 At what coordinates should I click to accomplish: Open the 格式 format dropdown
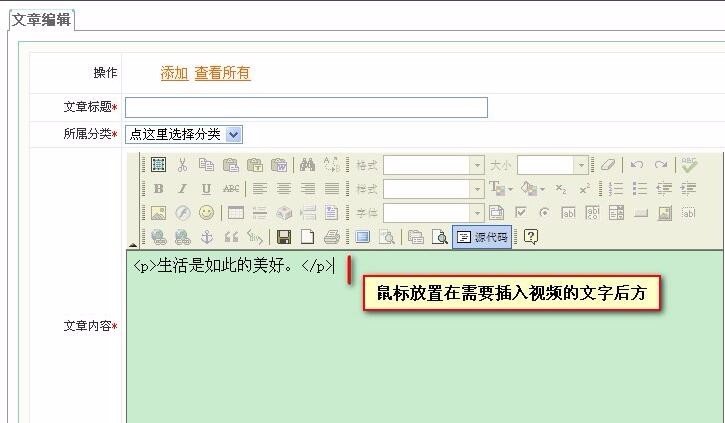[x=433, y=165]
